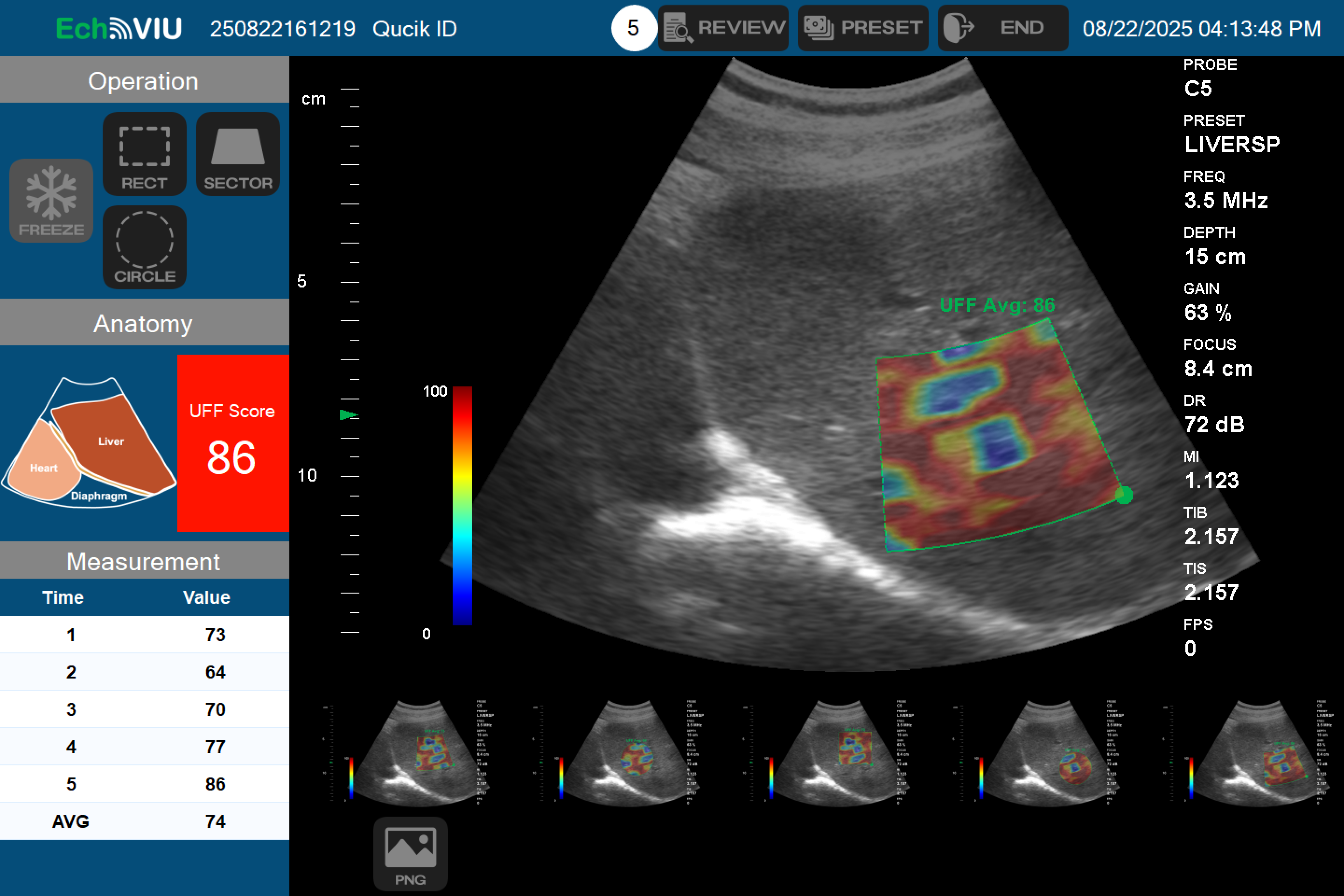Click the FREEZE snowflake button
This screenshot has width=1344, height=896.
click(51, 201)
